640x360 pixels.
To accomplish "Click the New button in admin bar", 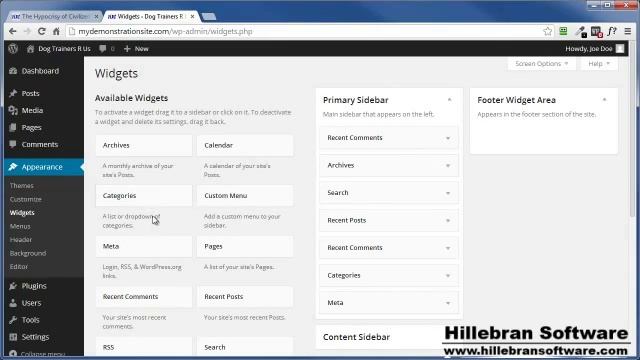I will coord(136,49).
